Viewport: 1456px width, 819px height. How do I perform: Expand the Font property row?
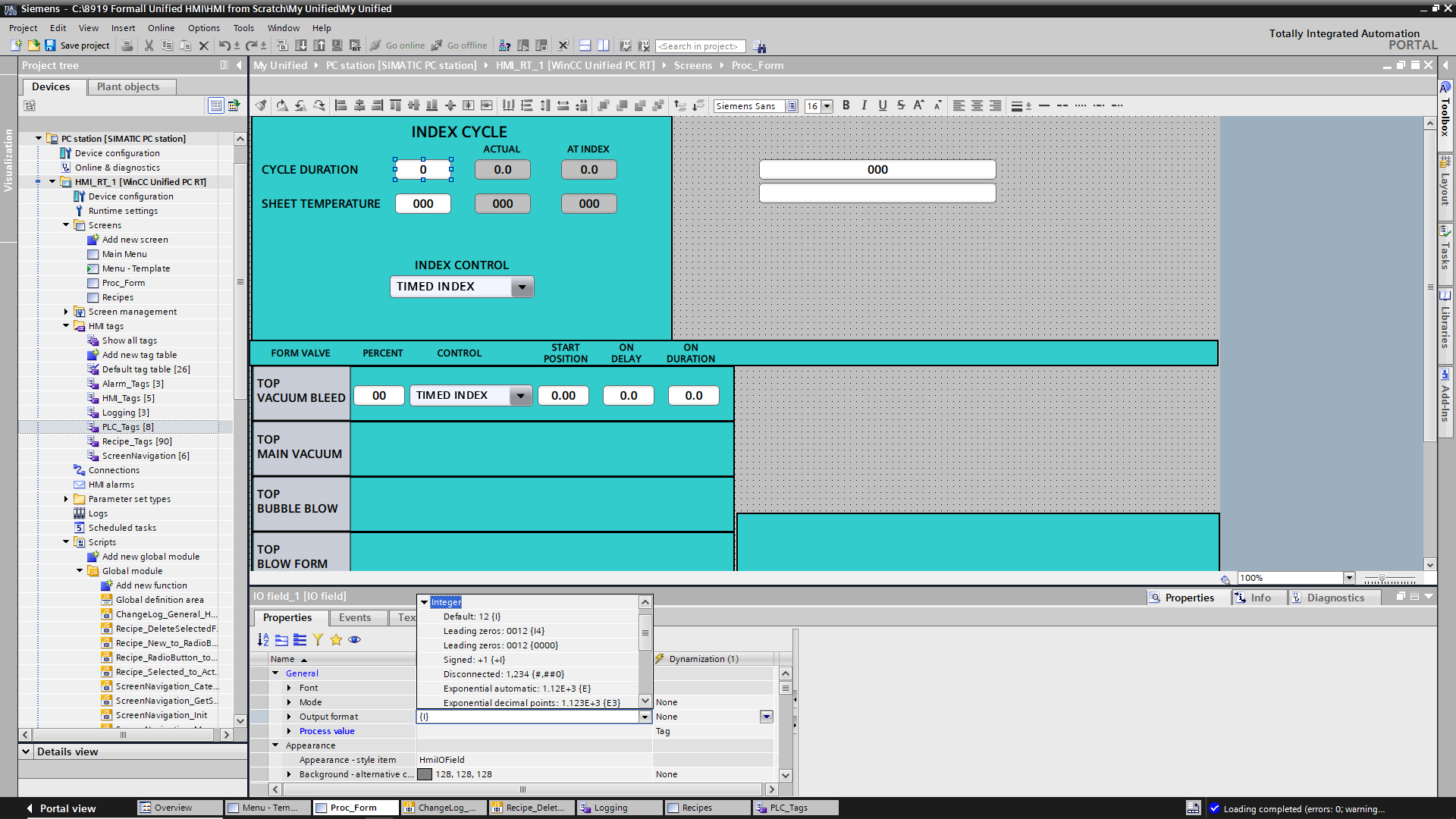pos(289,688)
